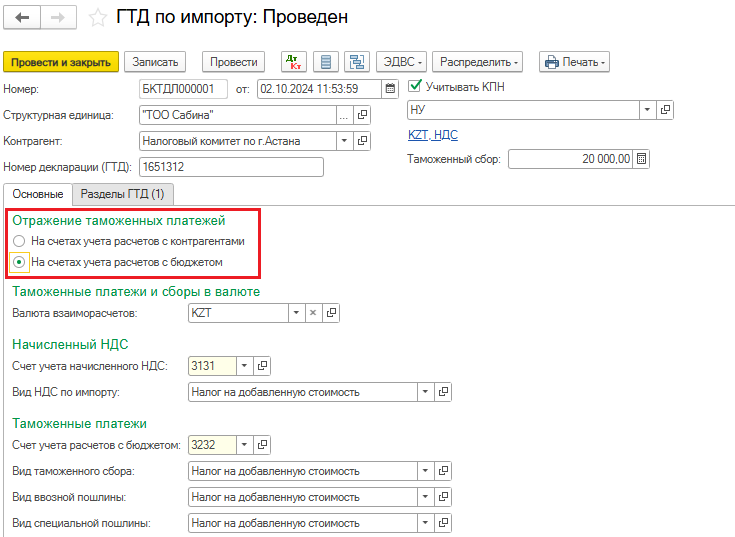Open the document movements list icon
The height and width of the screenshot is (537, 735).
click(x=326, y=62)
